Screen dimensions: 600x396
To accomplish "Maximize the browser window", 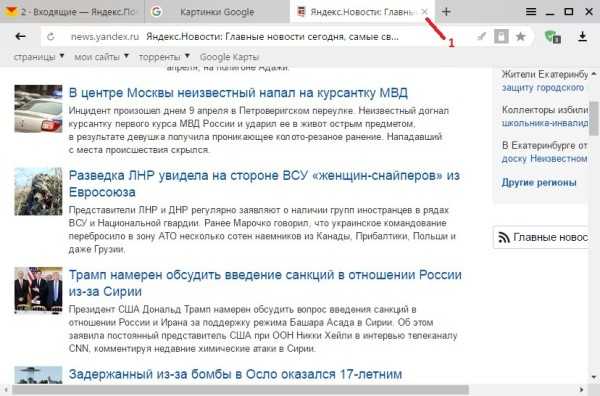I will coord(569,12).
